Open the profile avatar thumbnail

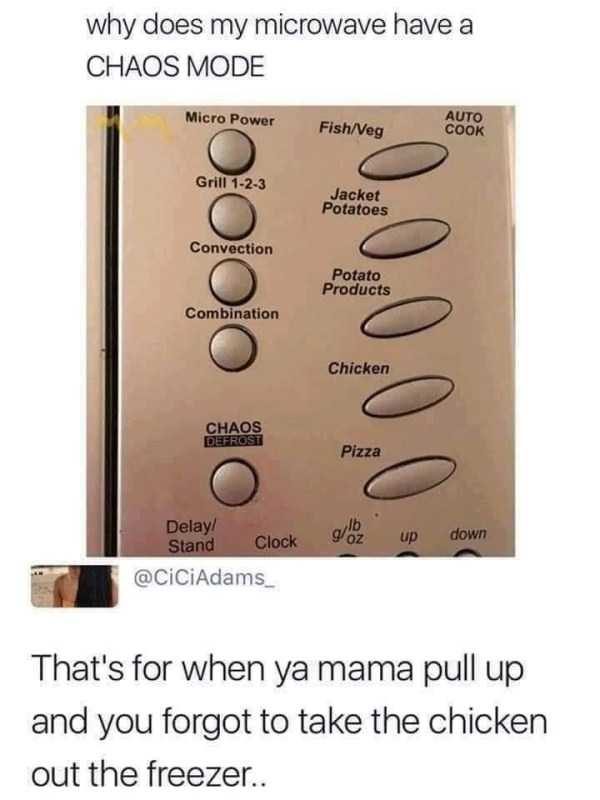(x=74, y=586)
